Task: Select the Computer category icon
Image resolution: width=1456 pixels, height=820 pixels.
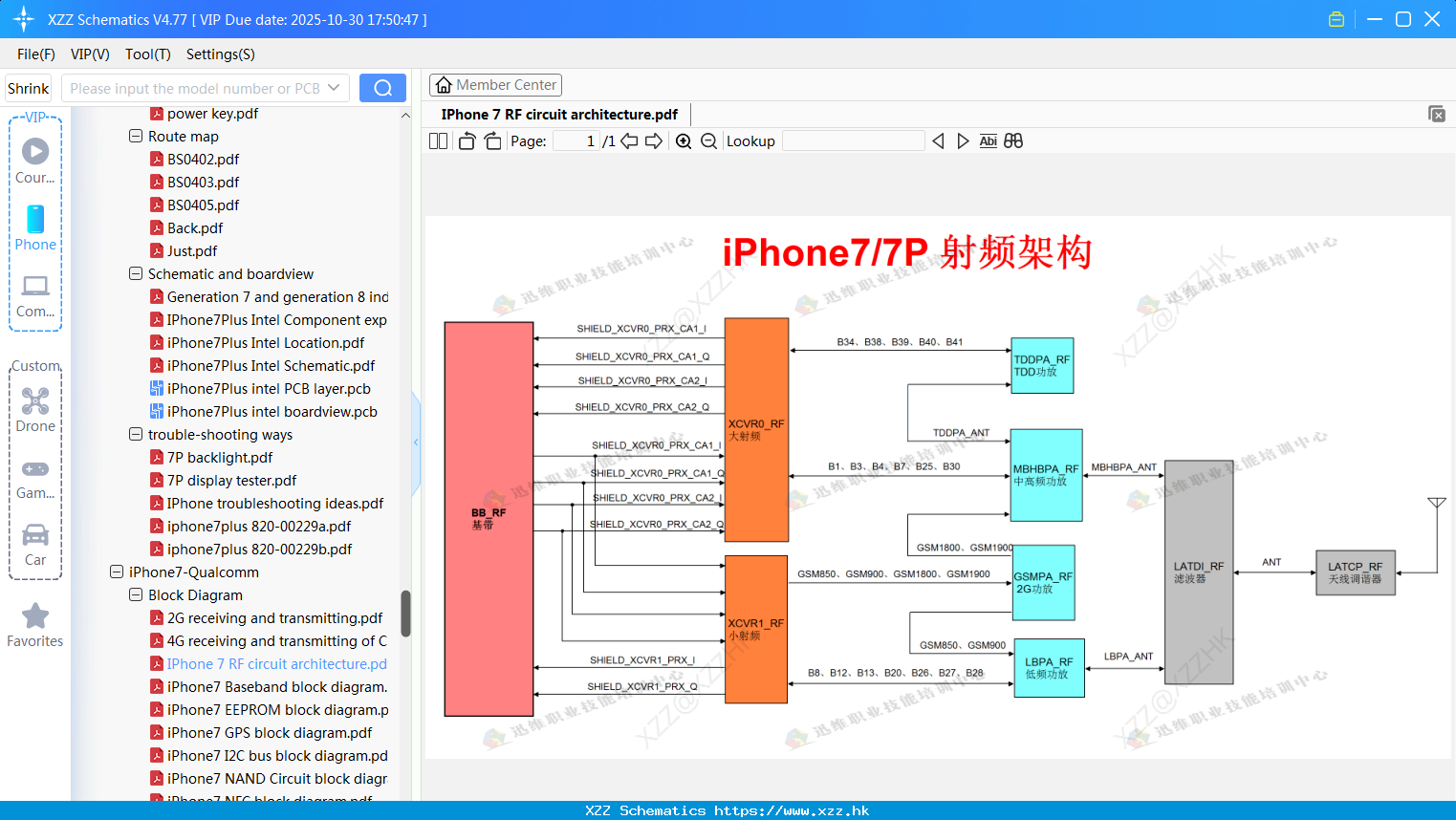Action: [x=35, y=296]
